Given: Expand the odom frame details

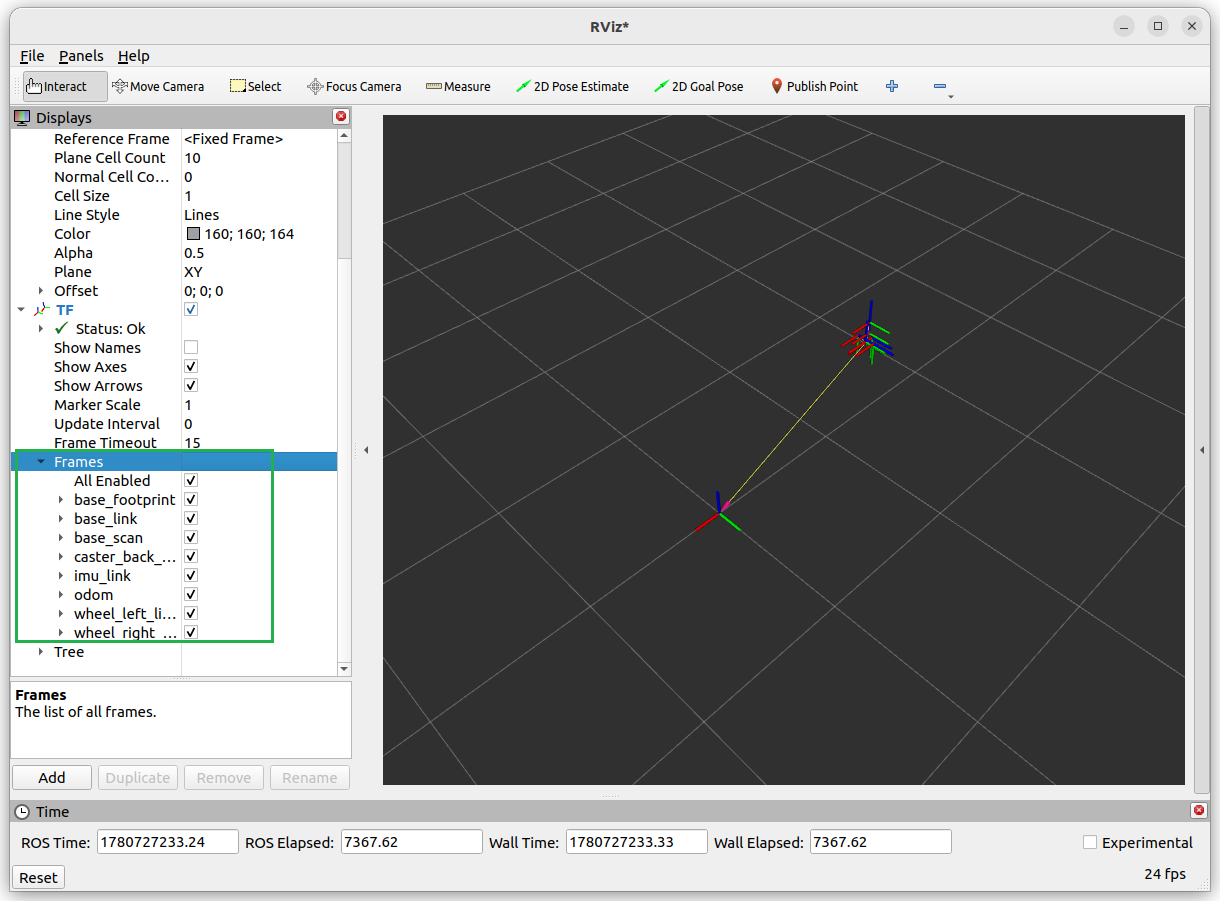Looking at the screenshot, I should click(61, 595).
